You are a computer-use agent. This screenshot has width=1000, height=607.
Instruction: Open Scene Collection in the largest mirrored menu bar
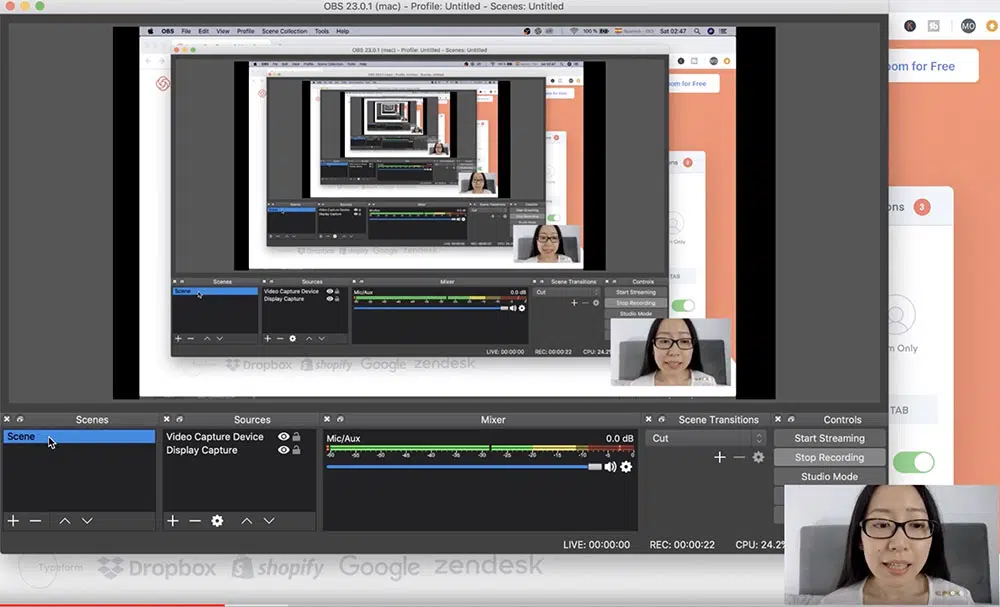click(x=284, y=31)
